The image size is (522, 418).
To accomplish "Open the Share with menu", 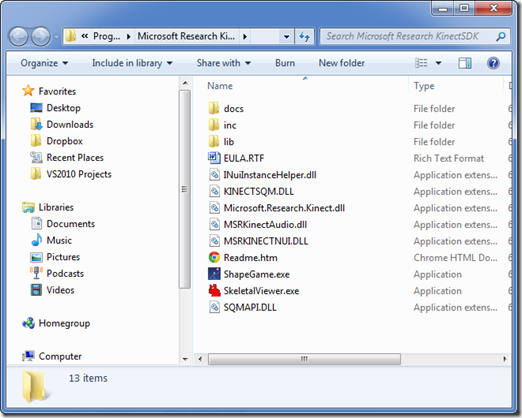I will [223, 63].
